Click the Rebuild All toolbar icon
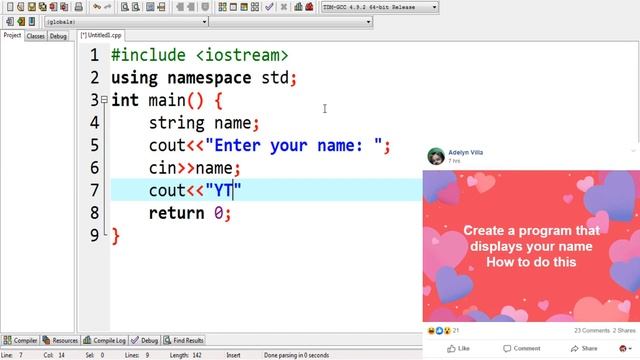 click(255, 7)
